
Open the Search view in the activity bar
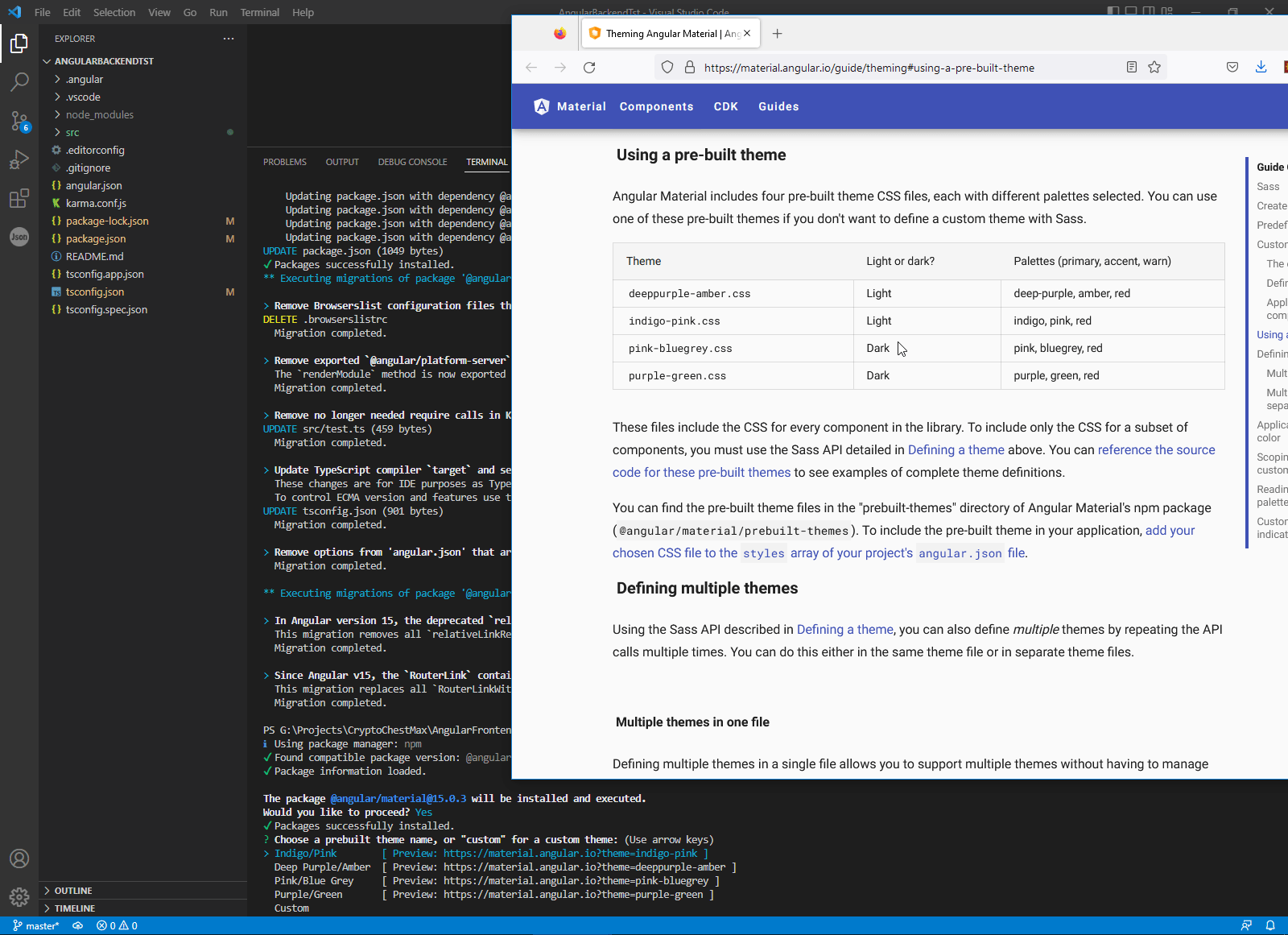pyautogui.click(x=19, y=81)
